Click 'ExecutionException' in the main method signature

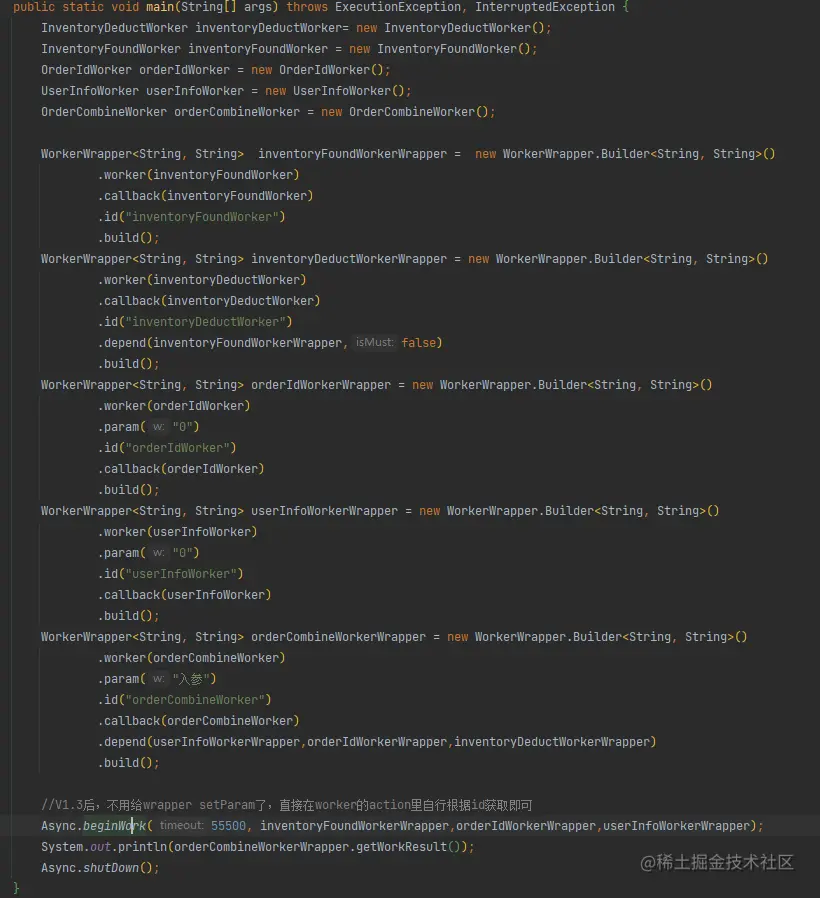[x=398, y=7]
